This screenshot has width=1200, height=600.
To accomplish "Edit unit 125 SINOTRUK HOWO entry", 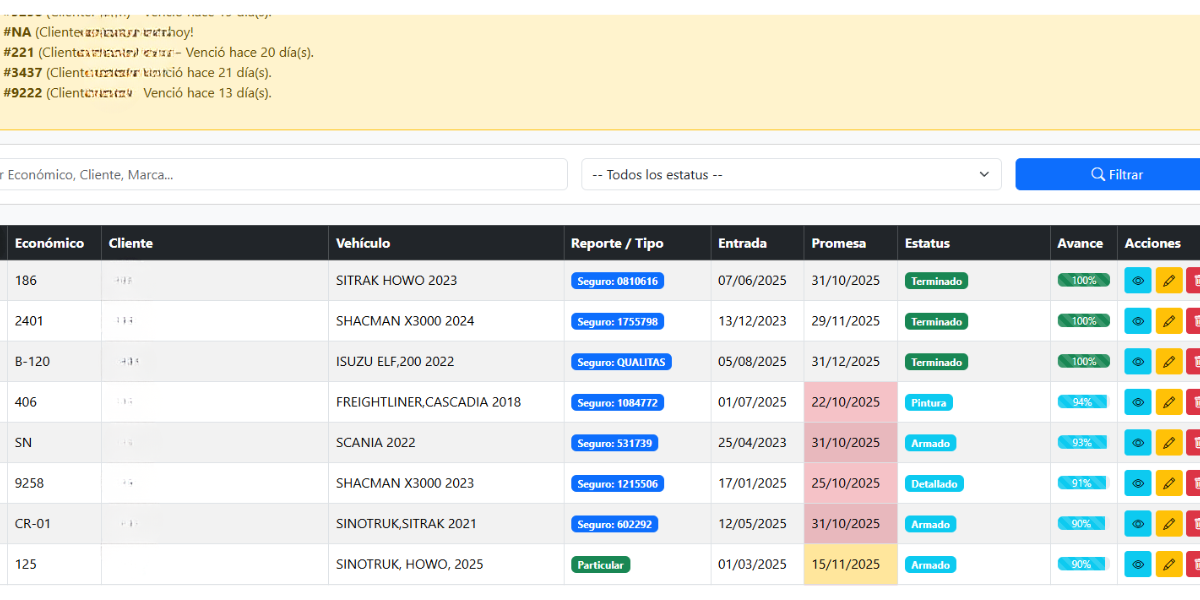I will 1169,564.
